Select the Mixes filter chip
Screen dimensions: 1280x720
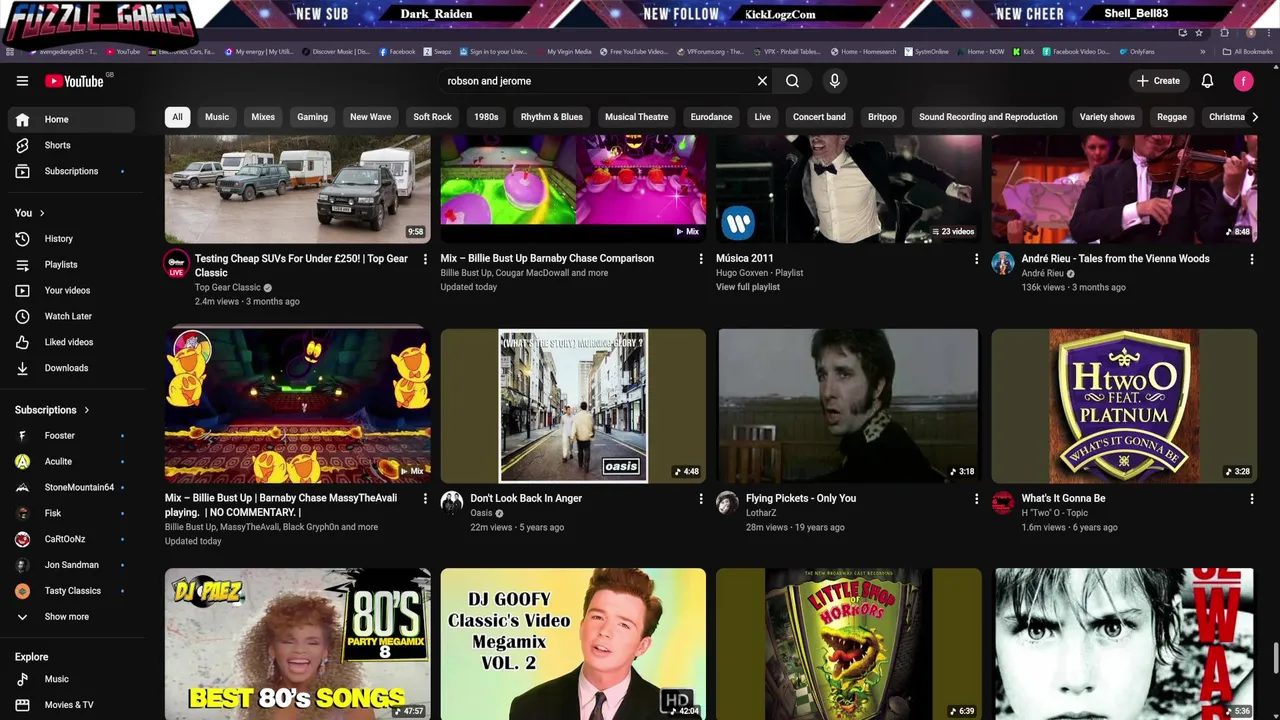263,117
